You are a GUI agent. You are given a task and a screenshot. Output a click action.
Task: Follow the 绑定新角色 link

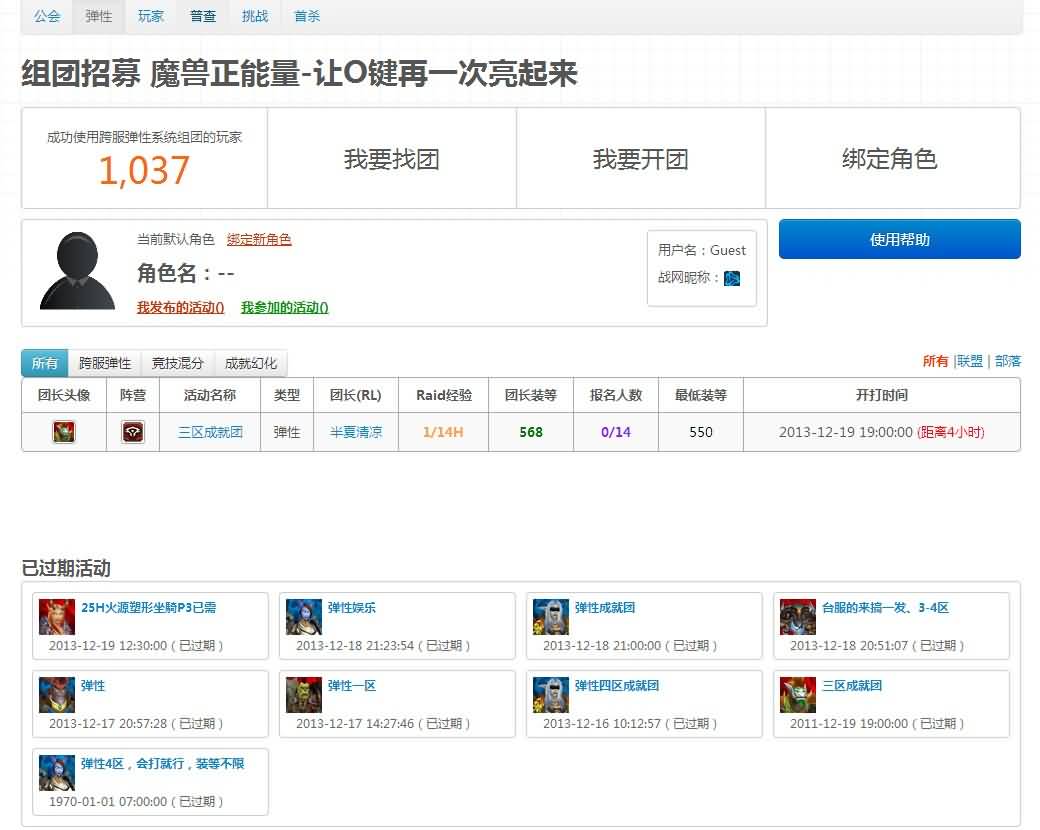pos(259,240)
